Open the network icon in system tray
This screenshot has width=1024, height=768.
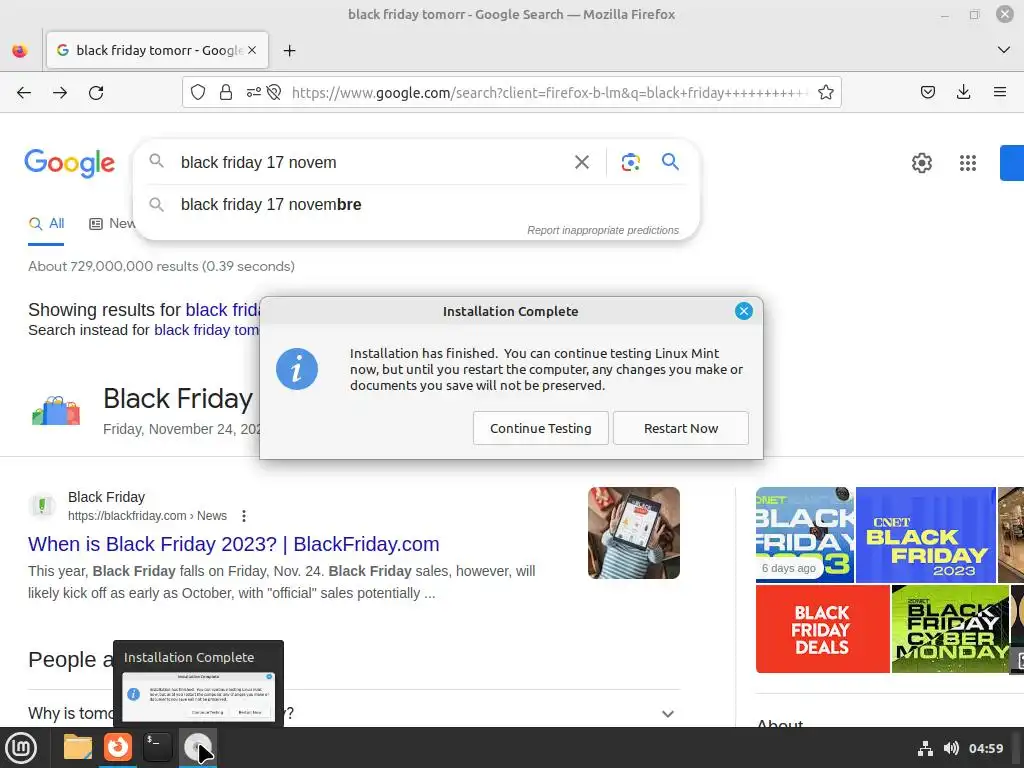[x=925, y=748]
